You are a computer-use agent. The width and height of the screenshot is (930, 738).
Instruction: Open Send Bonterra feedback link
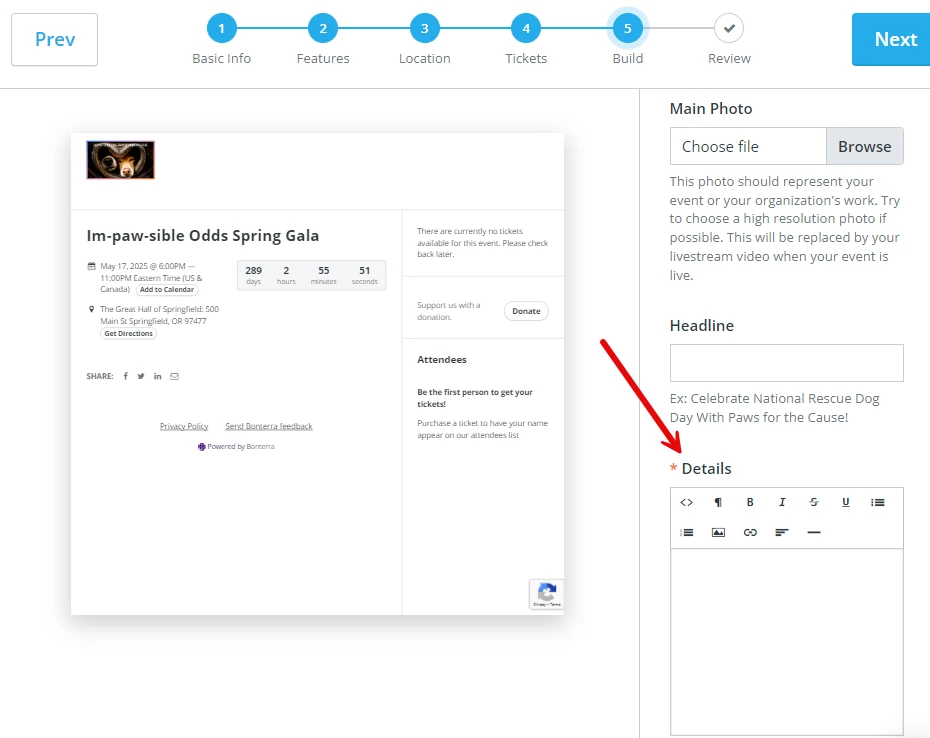coord(269,426)
